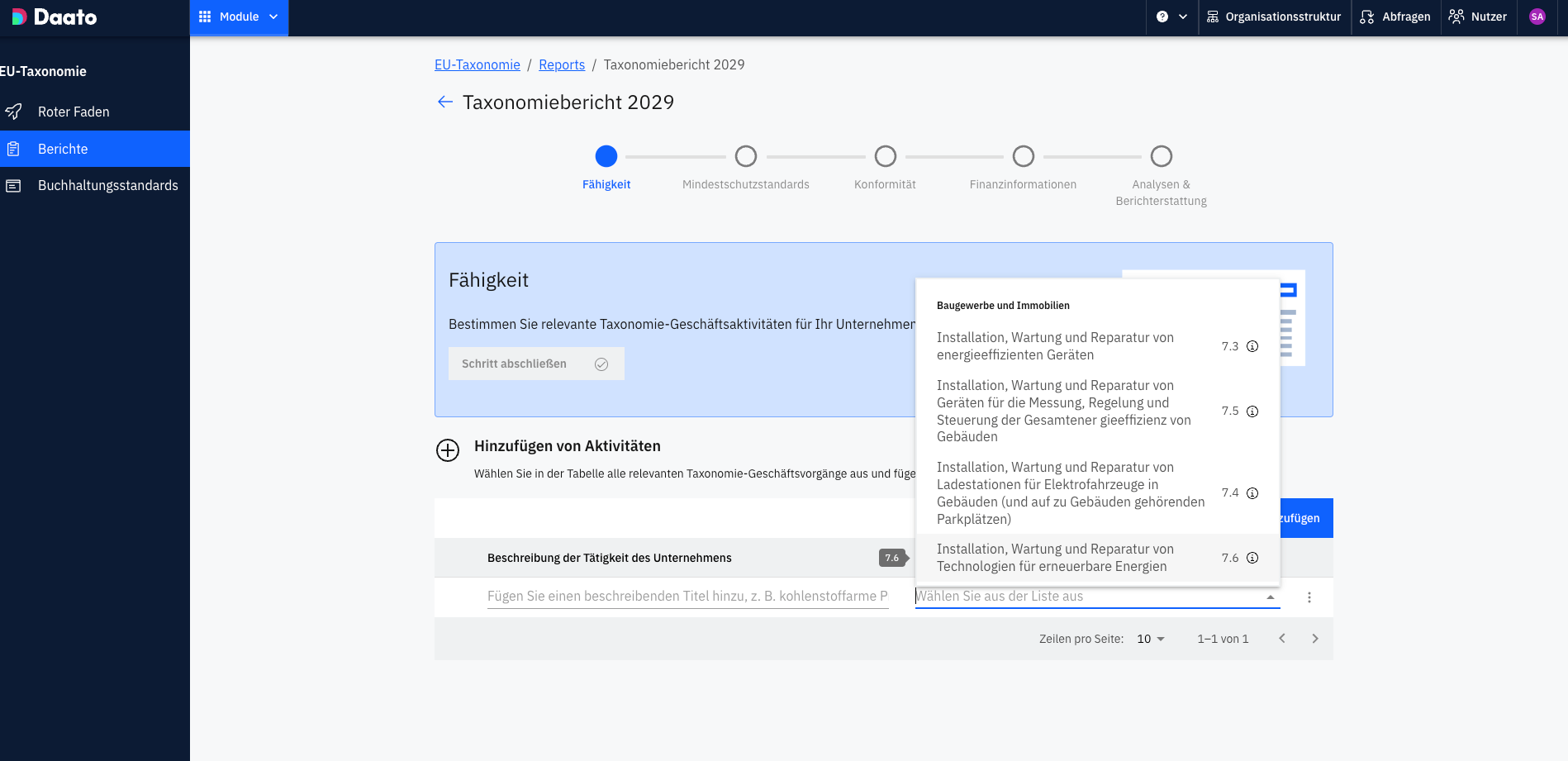Expand the help dropdown chevron
This screenshot has width=1568, height=761.
[x=1183, y=17]
